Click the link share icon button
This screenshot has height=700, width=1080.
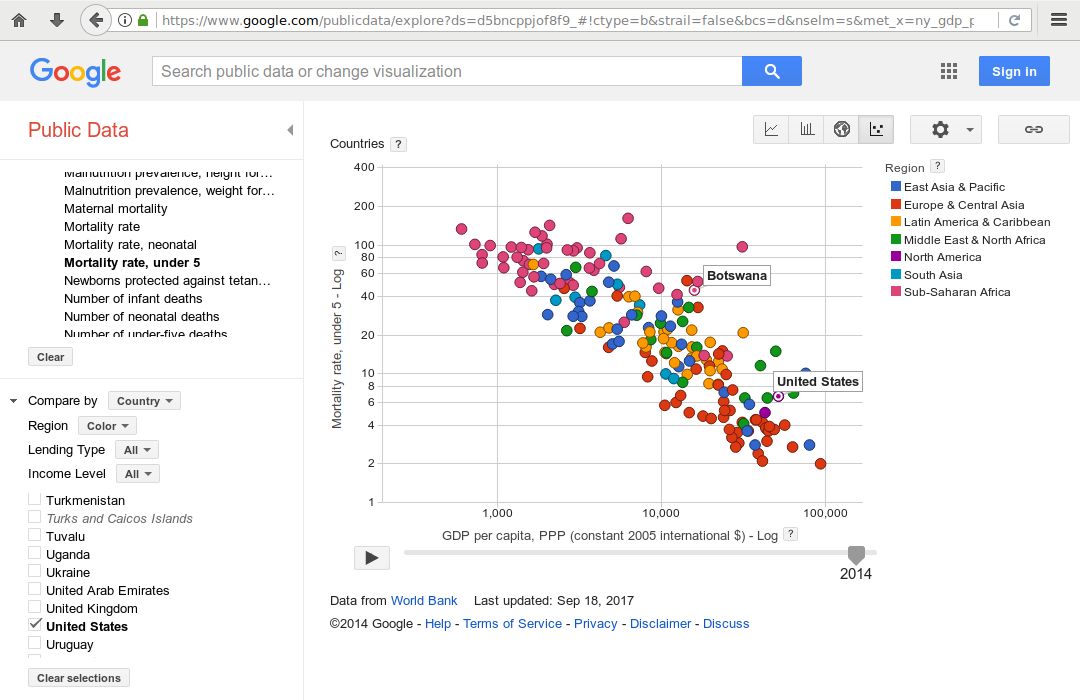[x=1034, y=129]
